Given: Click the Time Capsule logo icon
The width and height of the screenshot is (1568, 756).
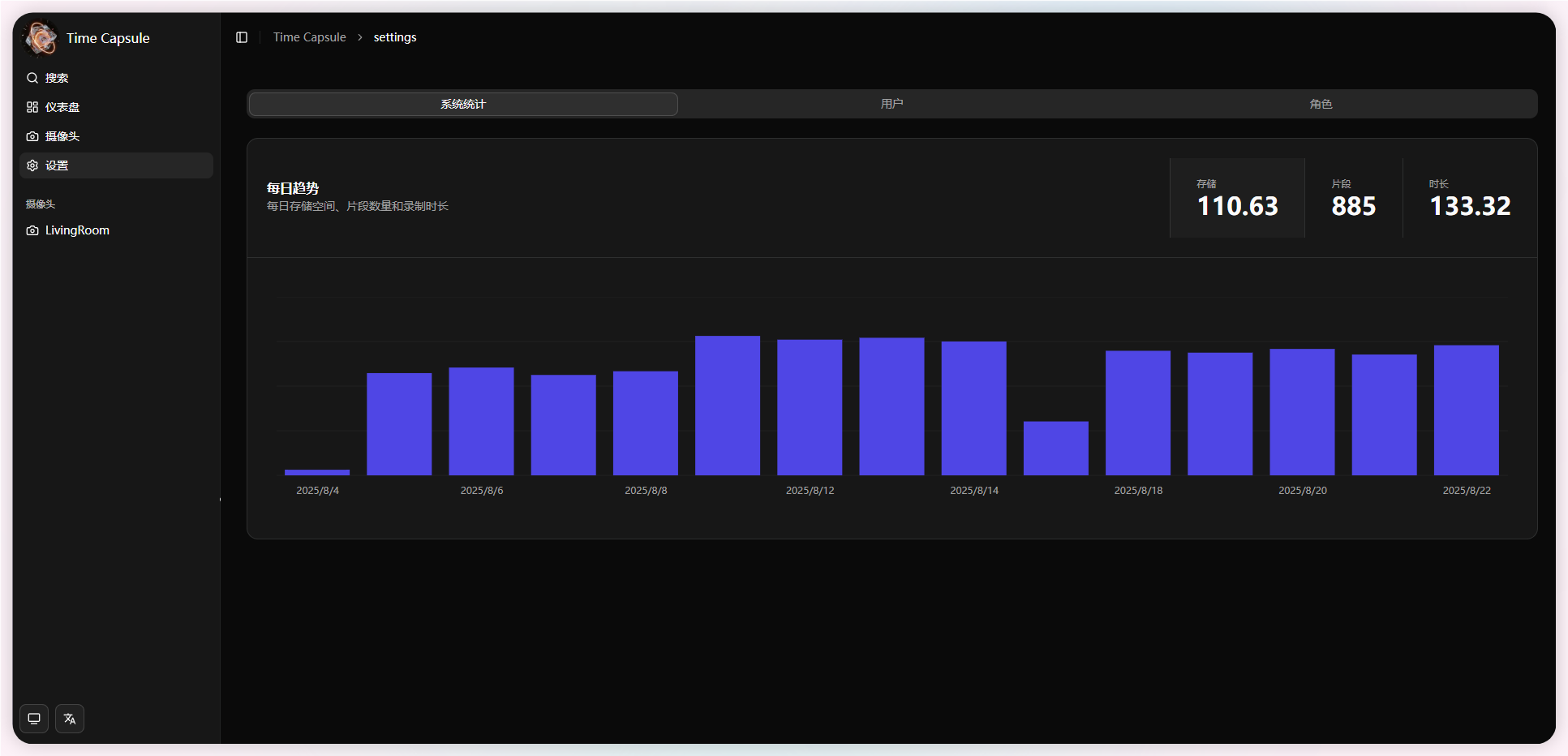Looking at the screenshot, I should pyautogui.click(x=41, y=38).
